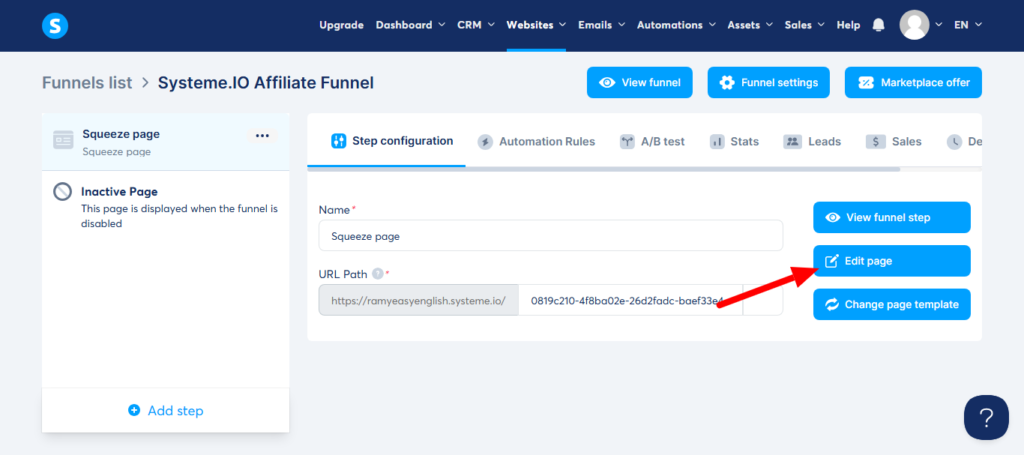
Task: Click the URL path input field
Action: 630,300
